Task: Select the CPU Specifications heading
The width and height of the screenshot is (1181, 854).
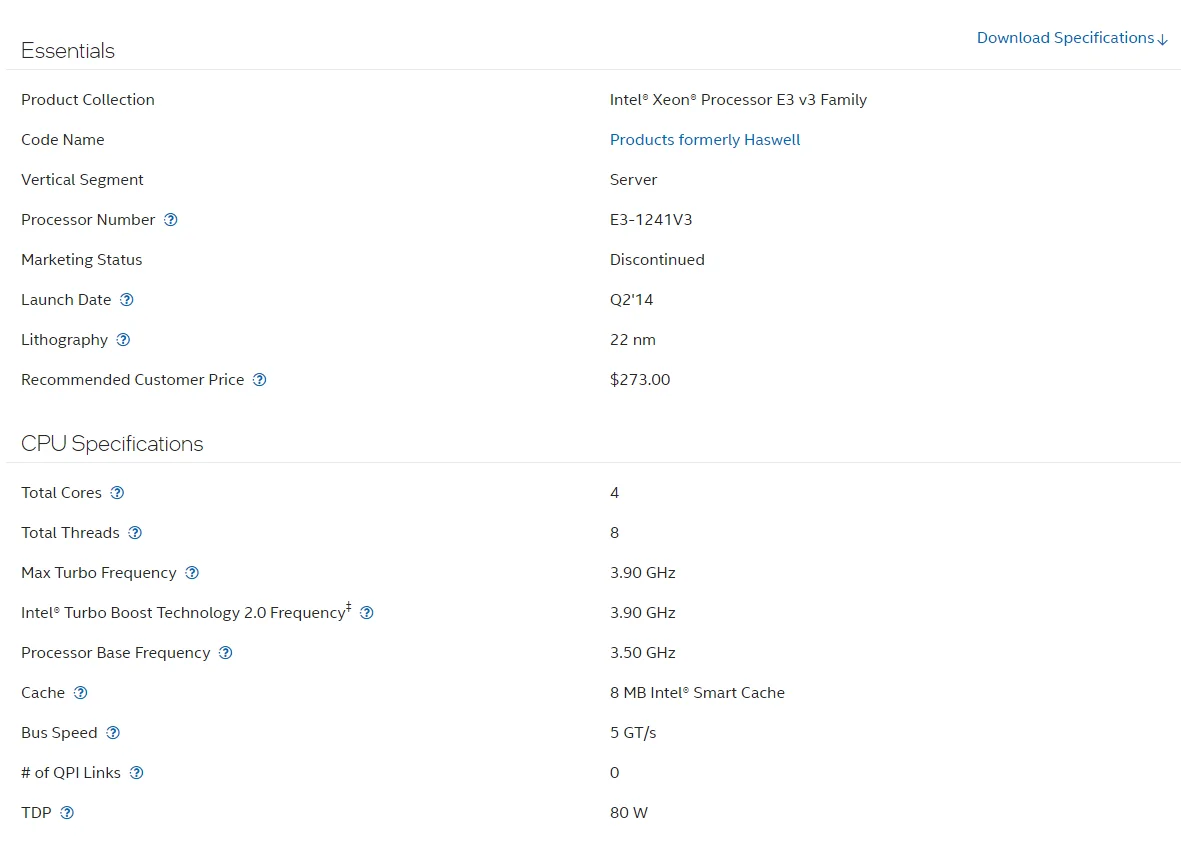Action: (112, 444)
